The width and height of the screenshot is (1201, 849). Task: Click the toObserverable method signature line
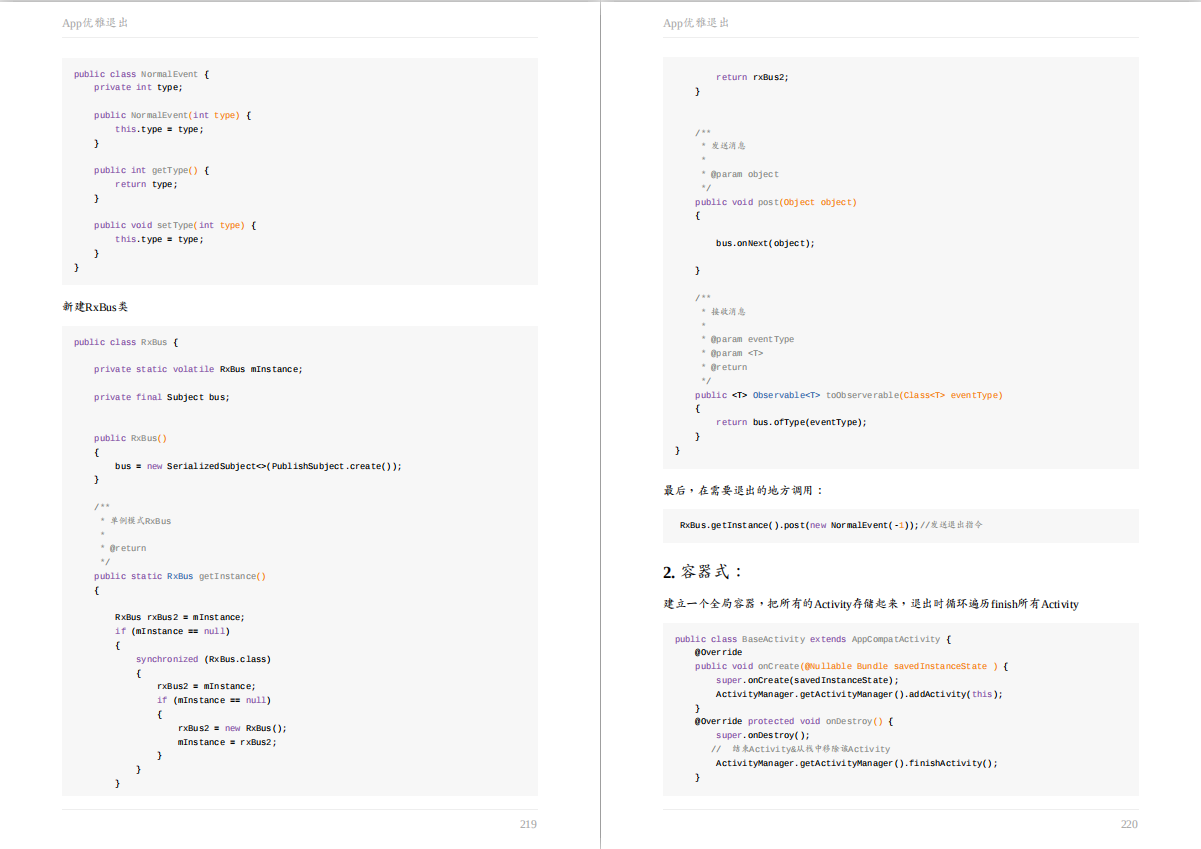[x=849, y=395]
